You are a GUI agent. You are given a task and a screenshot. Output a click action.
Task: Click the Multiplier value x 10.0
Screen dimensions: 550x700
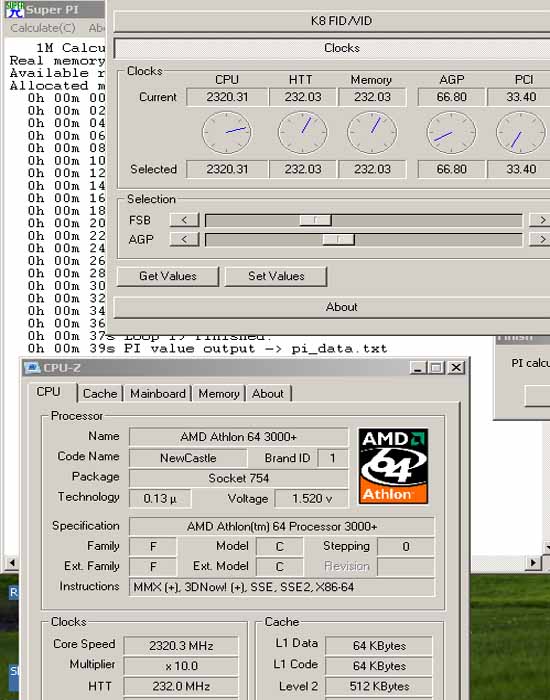(x=181, y=666)
